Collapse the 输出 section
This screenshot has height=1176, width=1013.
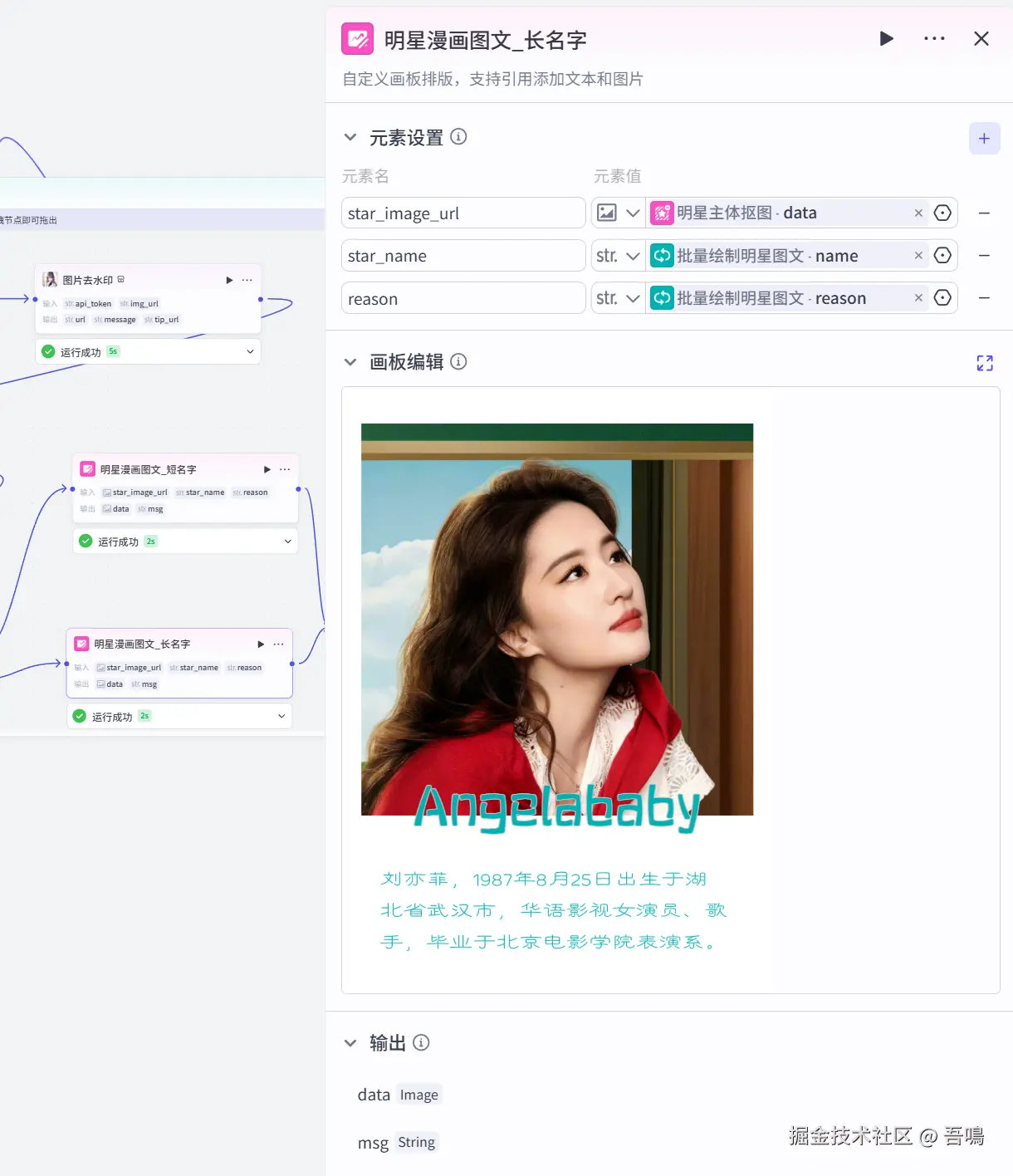pyautogui.click(x=350, y=1043)
